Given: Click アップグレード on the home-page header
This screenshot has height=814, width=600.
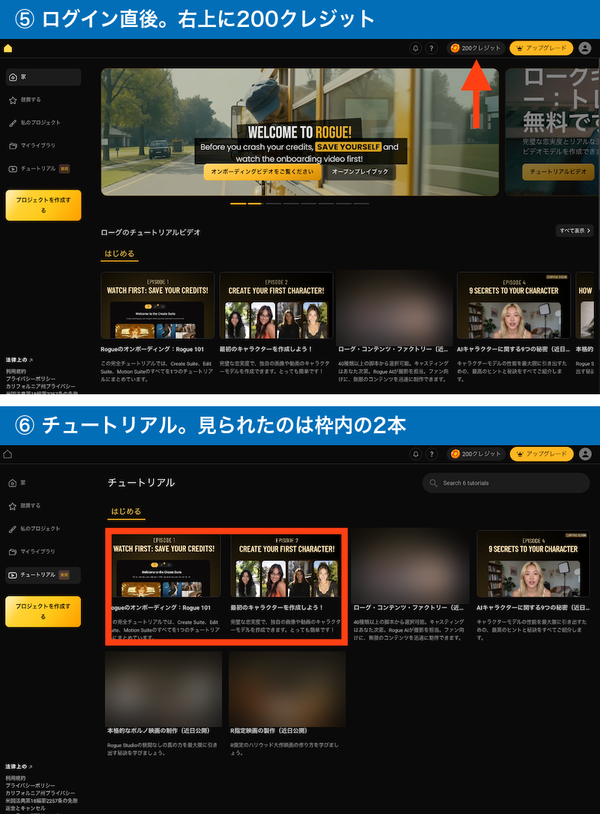Looking at the screenshot, I should pyautogui.click(x=541, y=48).
